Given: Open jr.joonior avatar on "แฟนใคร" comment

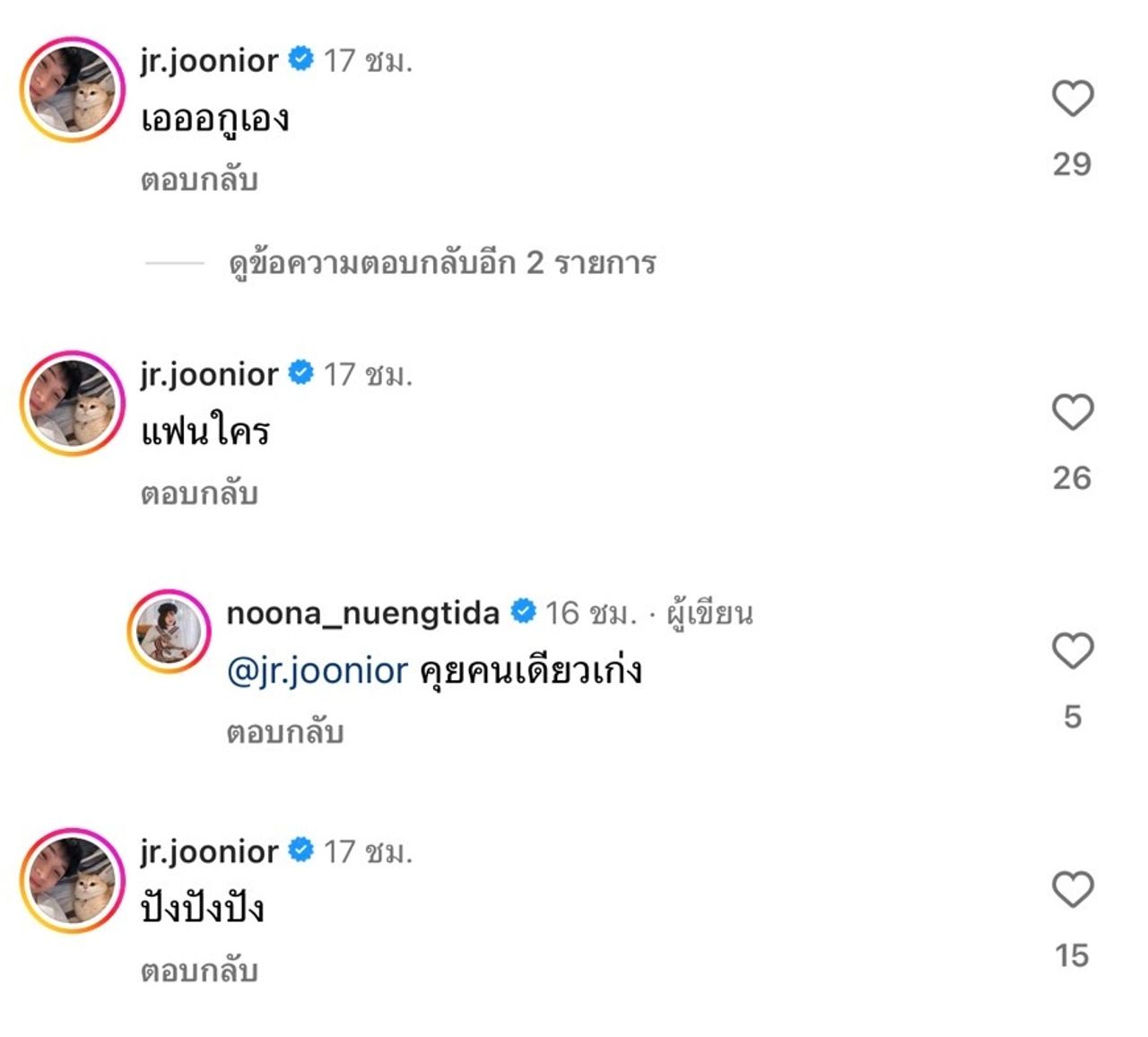Looking at the screenshot, I should 72,403.
